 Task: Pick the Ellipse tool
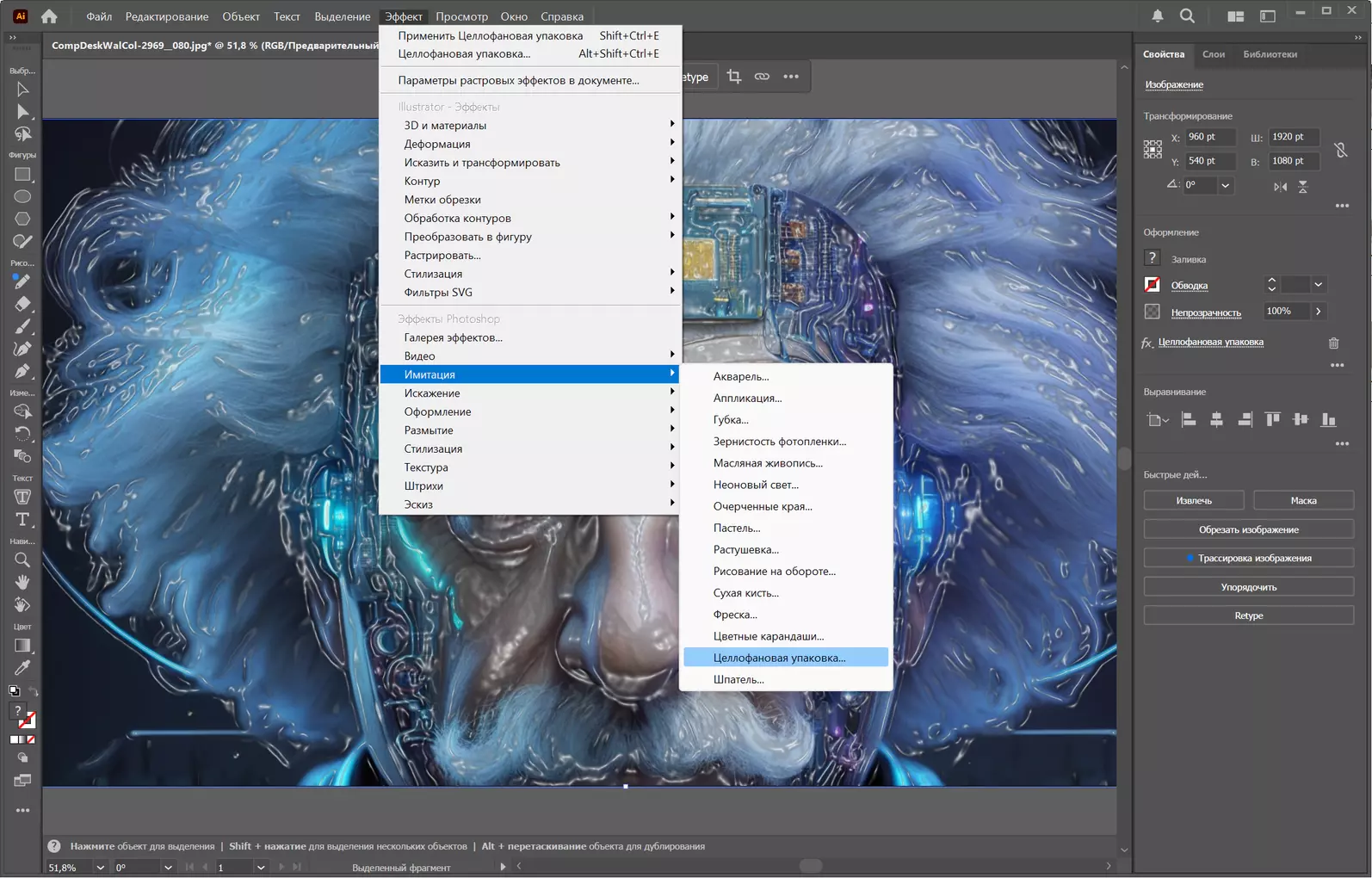22,197
